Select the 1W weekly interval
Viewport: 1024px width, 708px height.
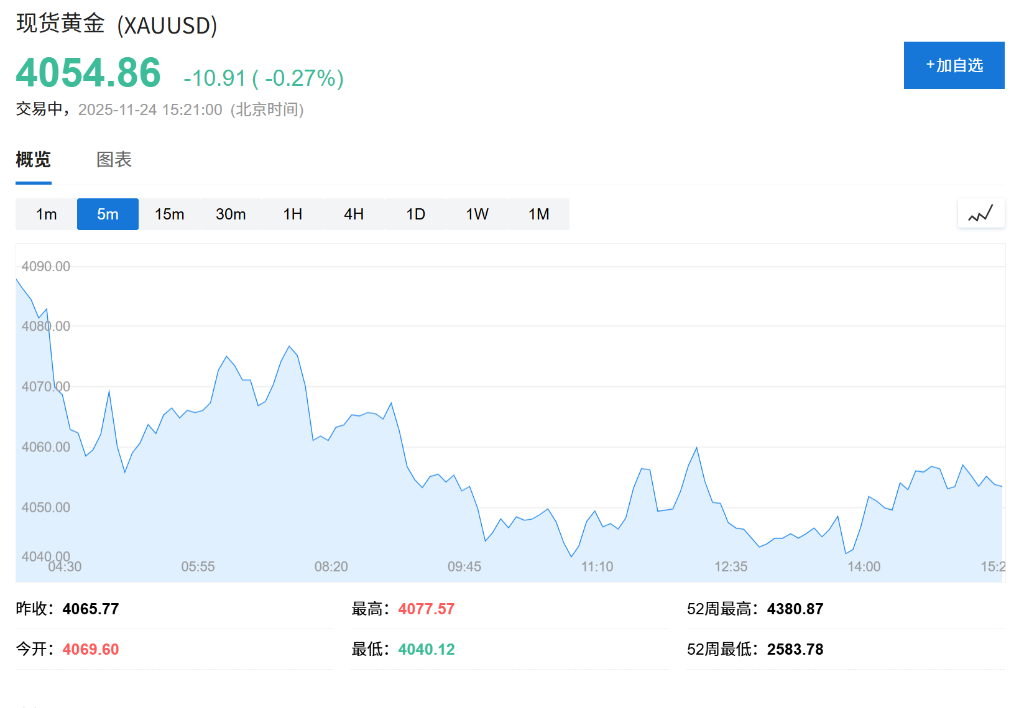(x=477, y=213)
